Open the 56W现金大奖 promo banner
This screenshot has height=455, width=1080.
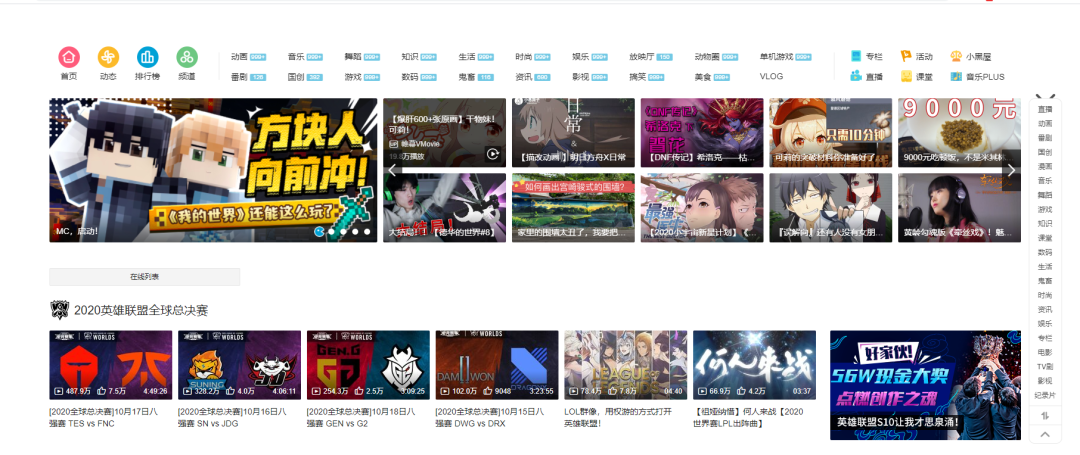(x=925, y=385)
